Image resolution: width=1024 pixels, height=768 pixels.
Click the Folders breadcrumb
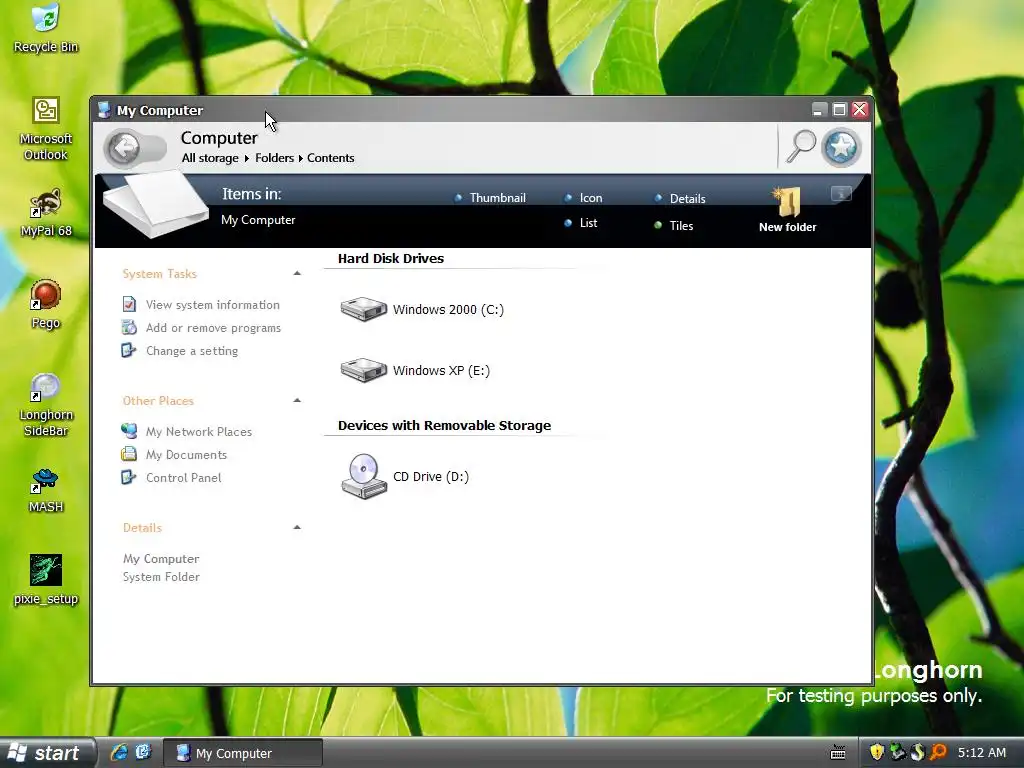point(274,158)
